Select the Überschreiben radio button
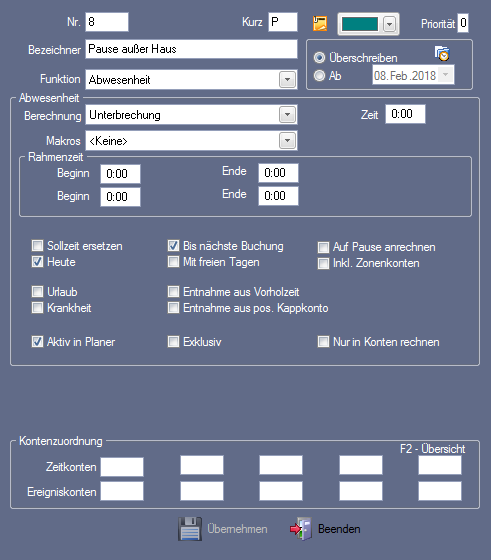Screen dimensions: 491x560 click(x=319, y=58)
